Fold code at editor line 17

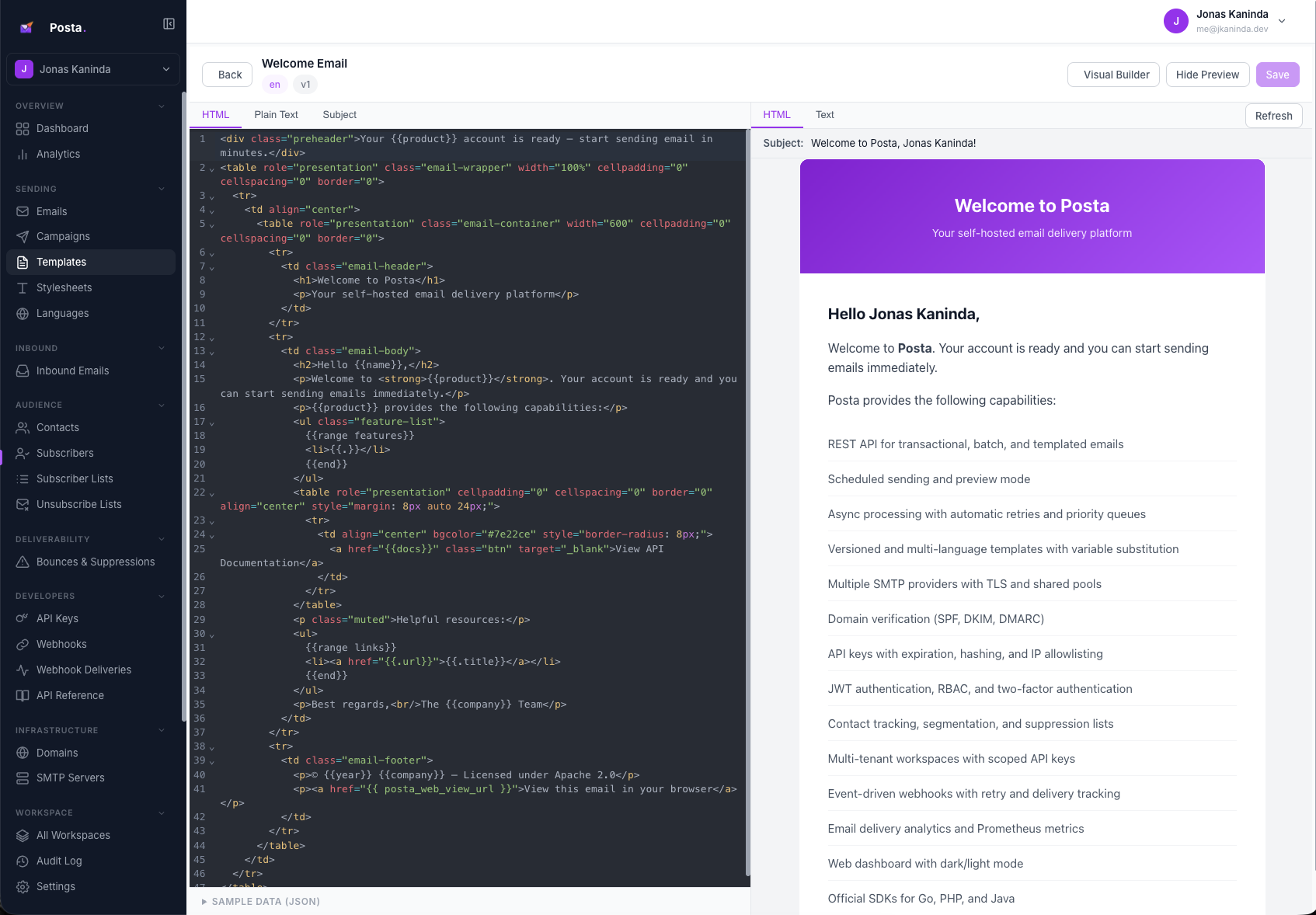211,423
